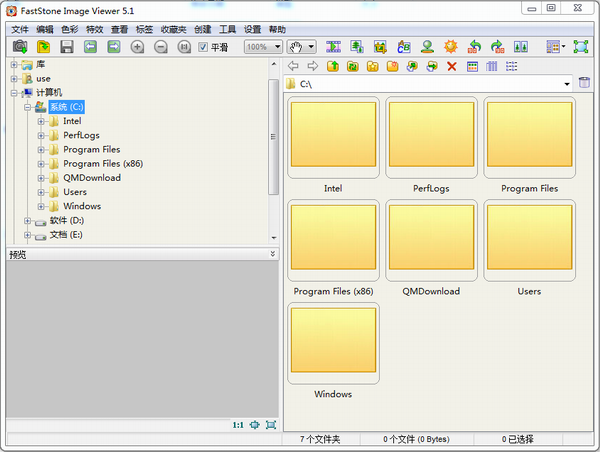Go back with the left arrow icon
The image size is (600, 452).
coord(294,67)
